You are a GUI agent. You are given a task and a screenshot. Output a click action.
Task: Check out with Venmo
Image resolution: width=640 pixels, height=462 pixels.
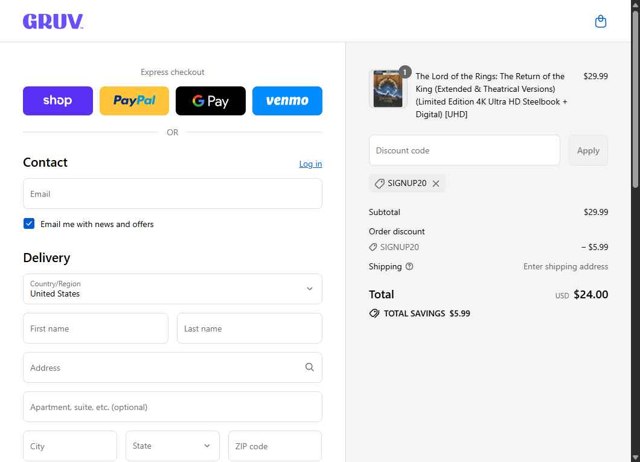(287, 101)
